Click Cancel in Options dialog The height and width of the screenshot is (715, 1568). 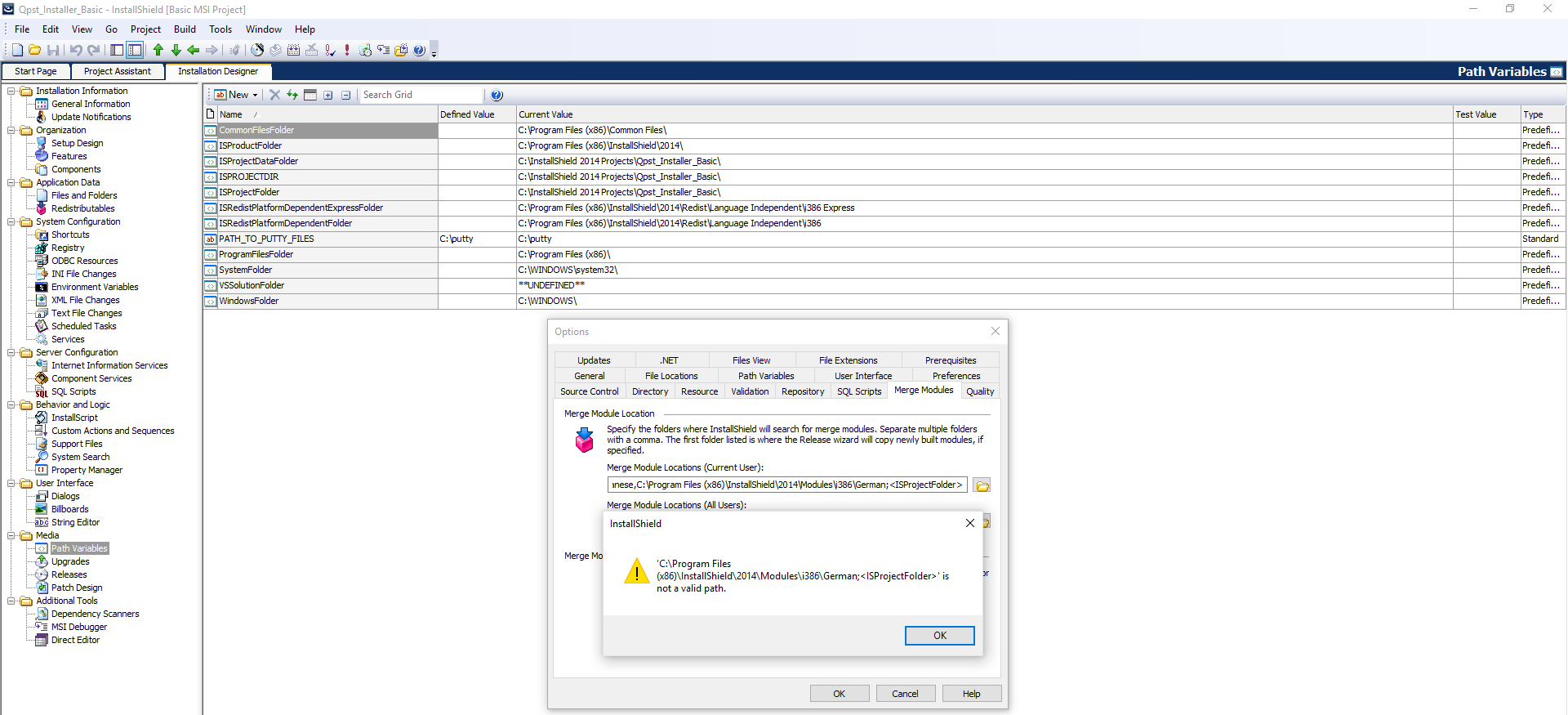pos(905,694)
